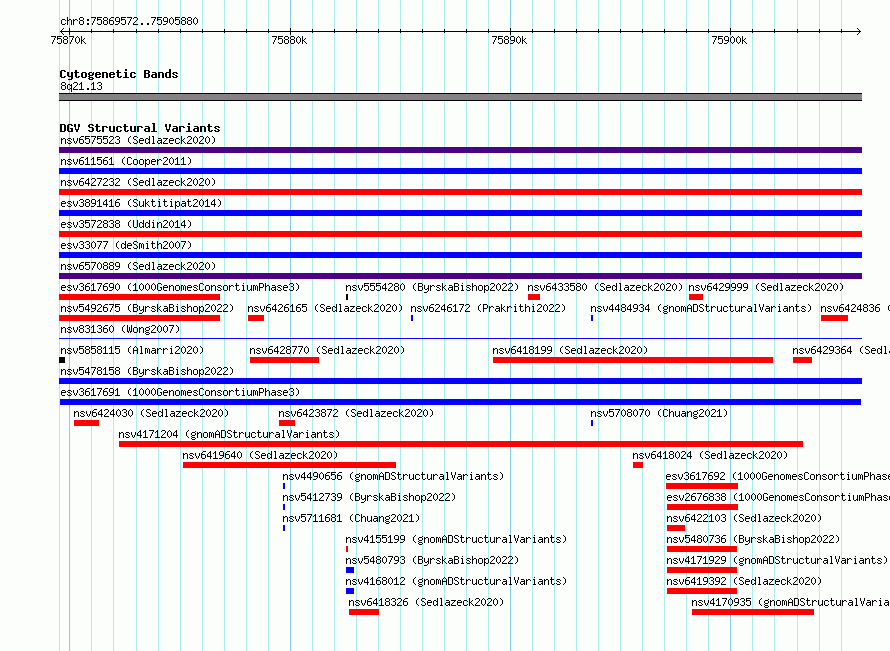Select the nsv831360 (Wong2007) label

[120, 329]
